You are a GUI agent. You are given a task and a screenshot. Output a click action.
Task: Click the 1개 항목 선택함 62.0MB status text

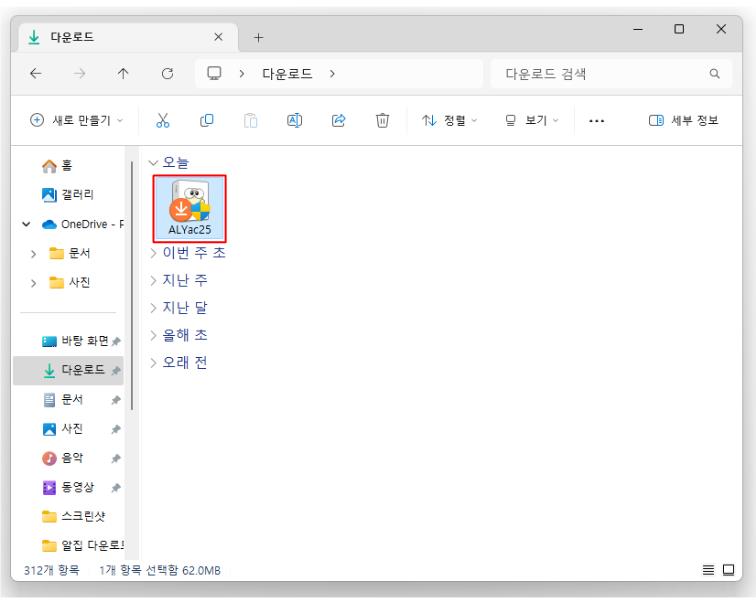click(160, 570)
